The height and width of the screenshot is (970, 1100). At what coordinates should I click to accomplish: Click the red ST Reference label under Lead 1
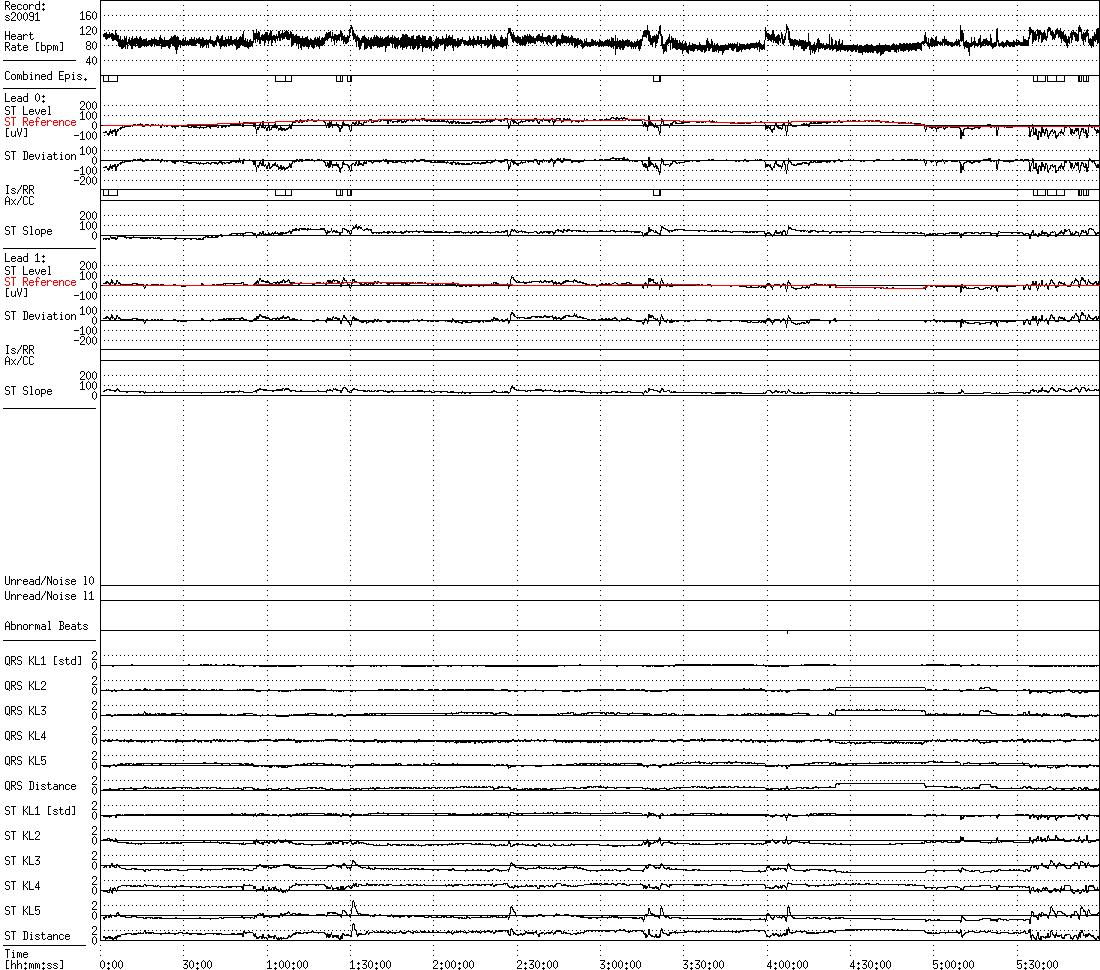point(40,282)
